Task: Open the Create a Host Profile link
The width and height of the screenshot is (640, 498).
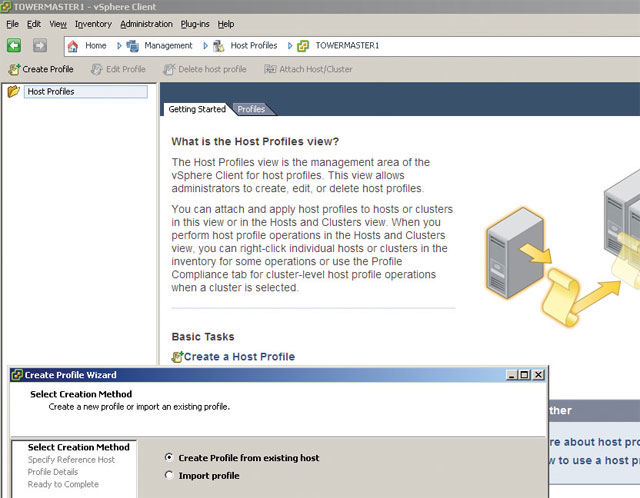Action: coord(239,357)
